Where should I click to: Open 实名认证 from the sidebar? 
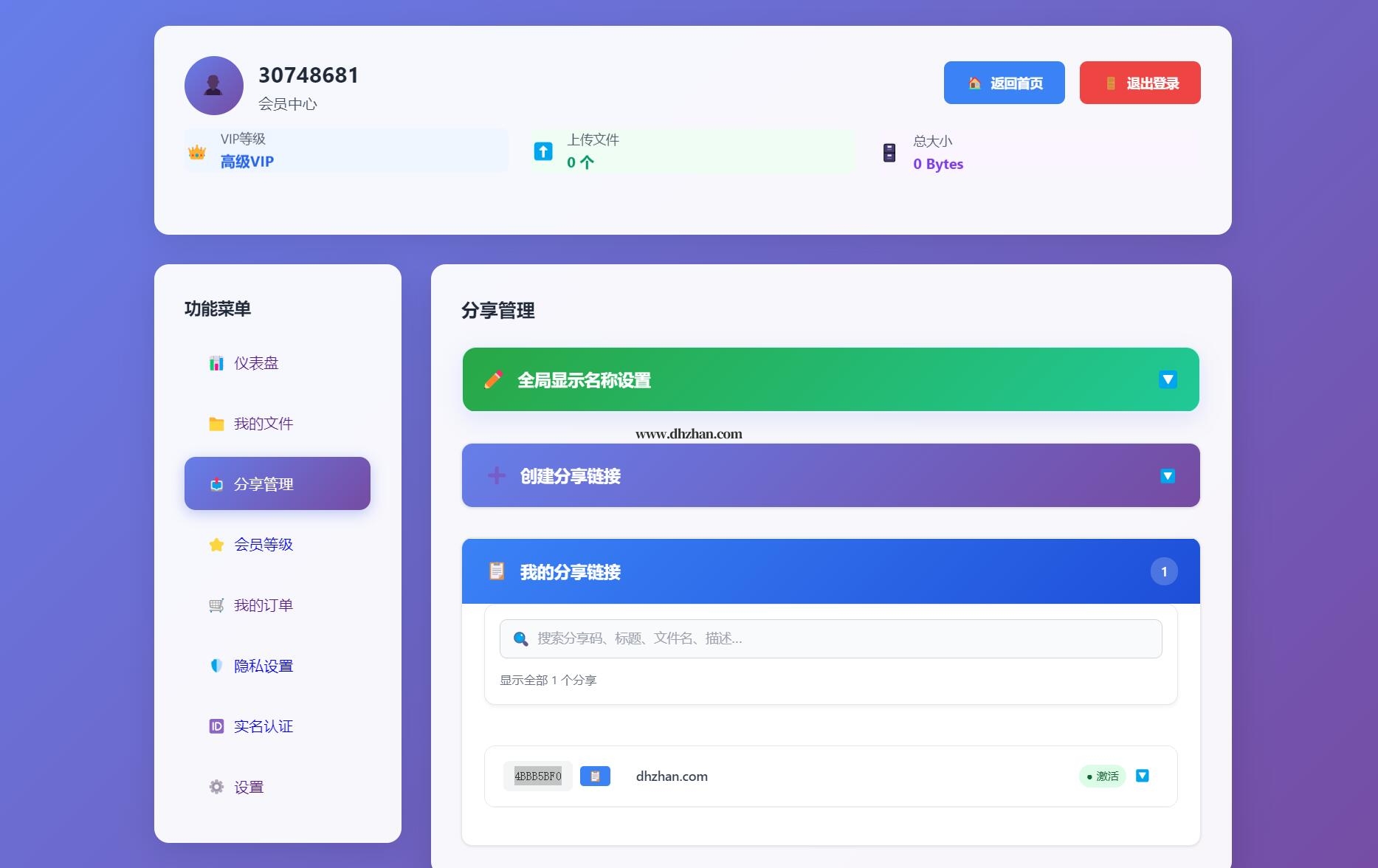(x=263, y=726)
